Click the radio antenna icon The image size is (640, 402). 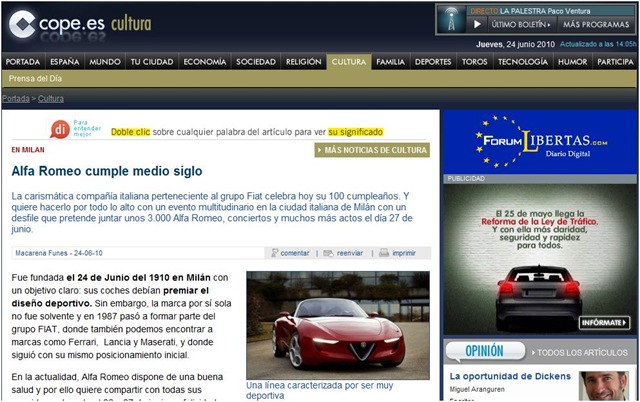451,20
